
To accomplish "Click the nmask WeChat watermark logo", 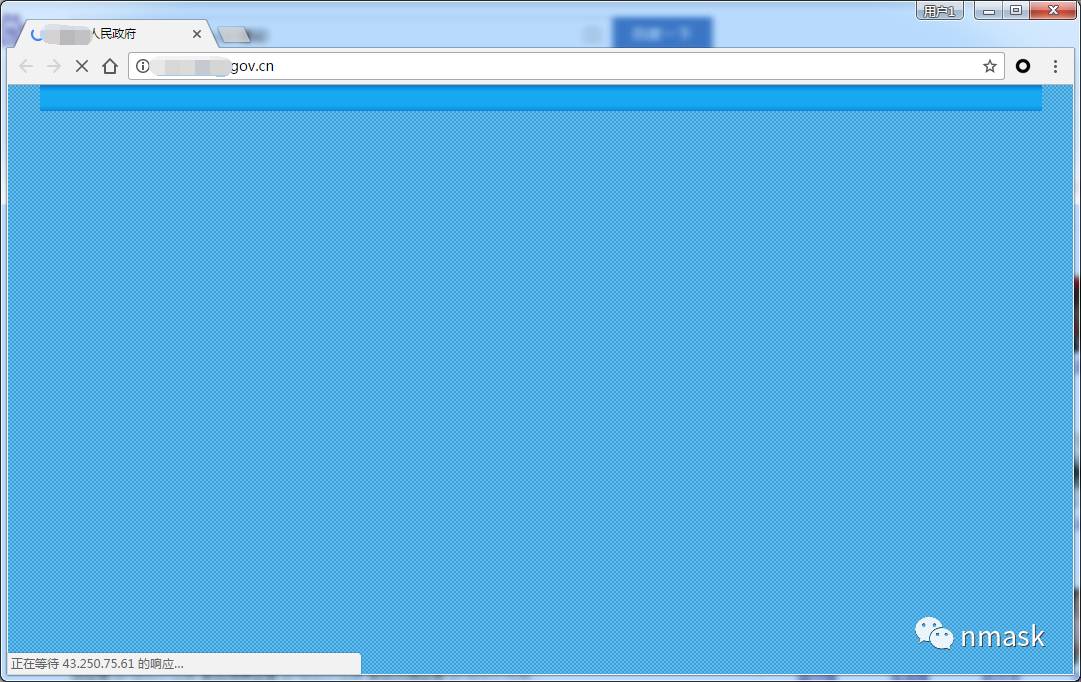I will 933,633.
